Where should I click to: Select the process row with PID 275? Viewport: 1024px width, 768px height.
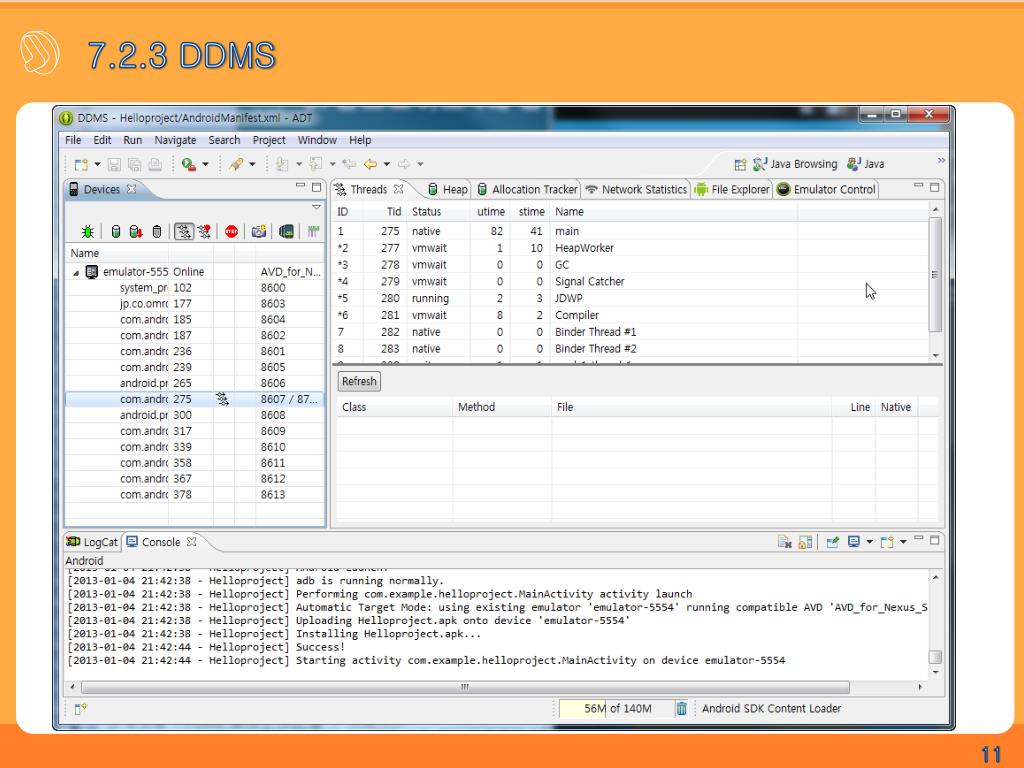pyautogui.click(x=195, y=399)
